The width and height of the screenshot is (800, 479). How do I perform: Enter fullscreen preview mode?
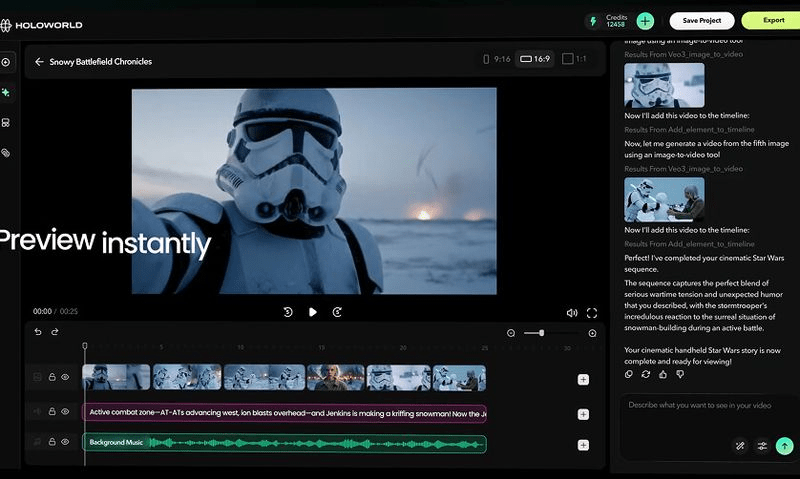[x=591, y=312]
